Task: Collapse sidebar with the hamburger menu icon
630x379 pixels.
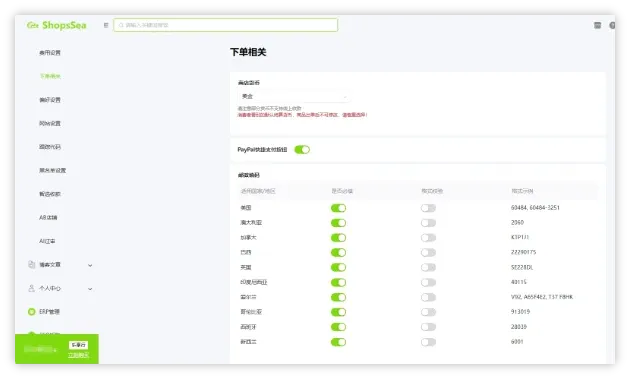Action: (x=106, y=25)
